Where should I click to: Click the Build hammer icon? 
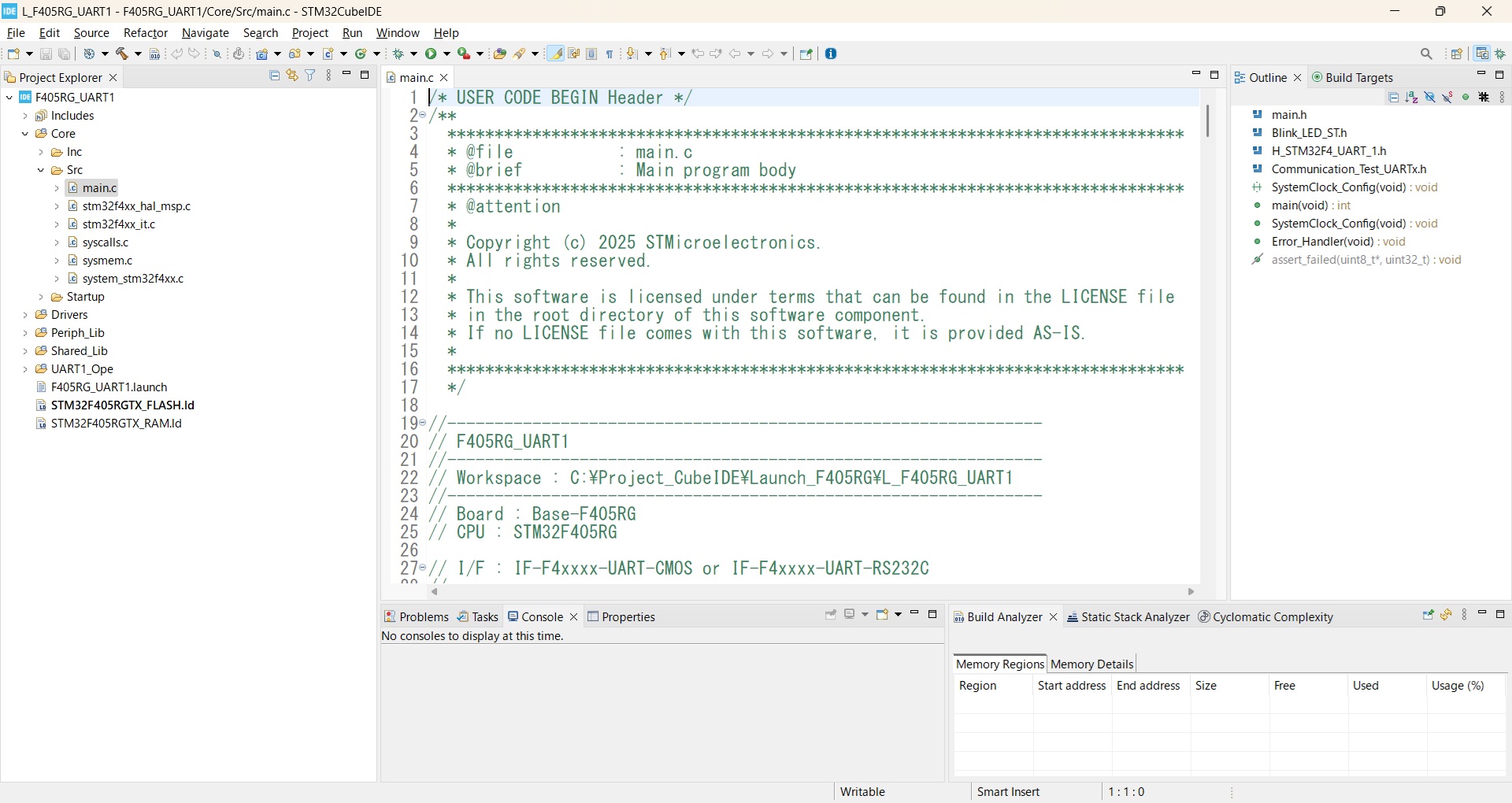(122, 54)
